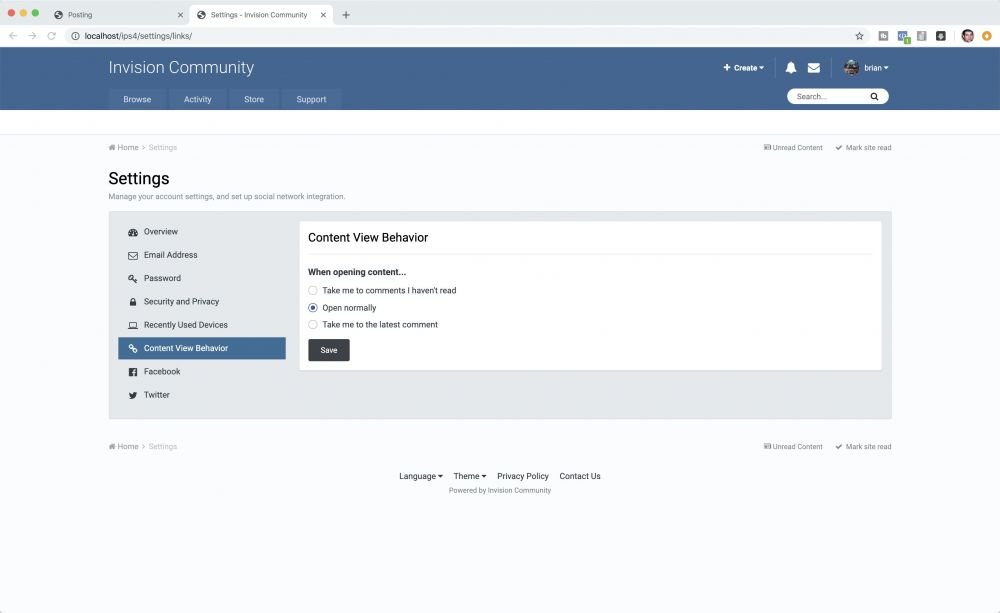This screenshot has height=613, width=1000.
Task: Click bottom breadcrumb Home link
Action: [x=124, y=447]
